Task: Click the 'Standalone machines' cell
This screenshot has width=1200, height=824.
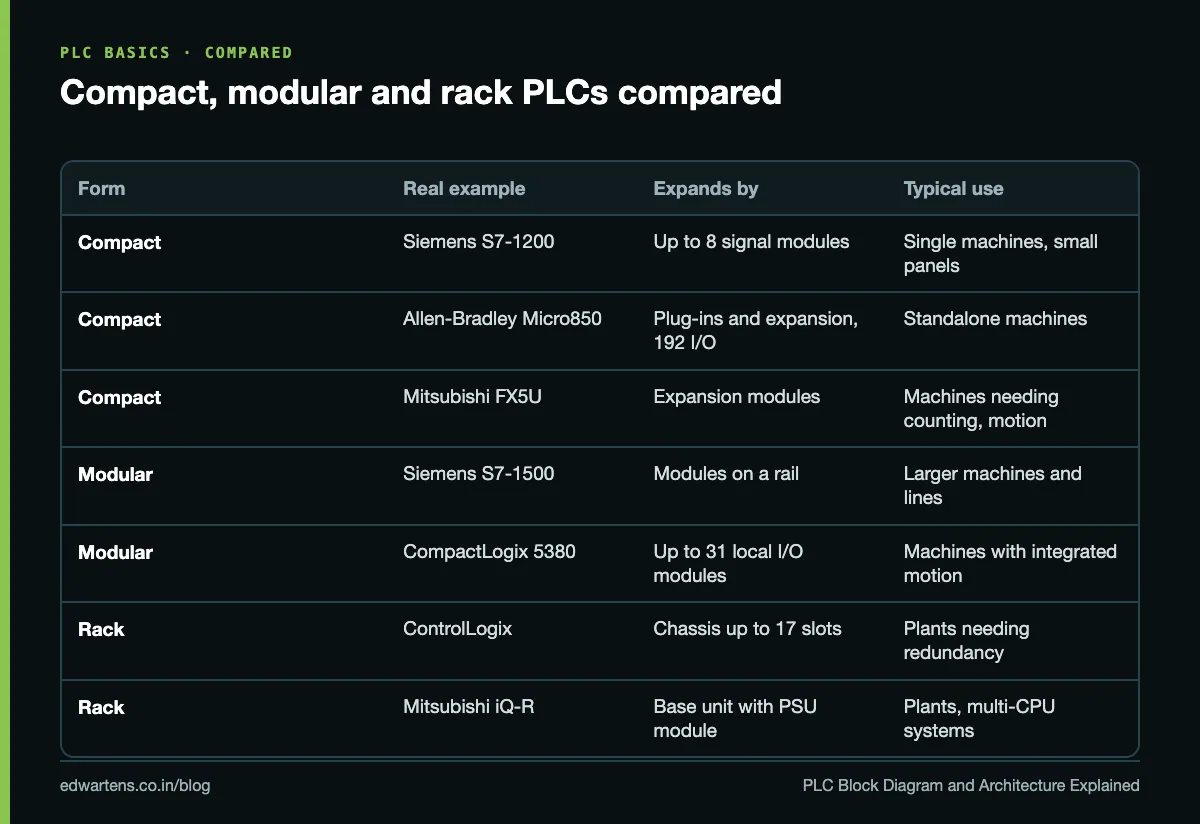Action: pyautogui.click(x=995, y=319)
